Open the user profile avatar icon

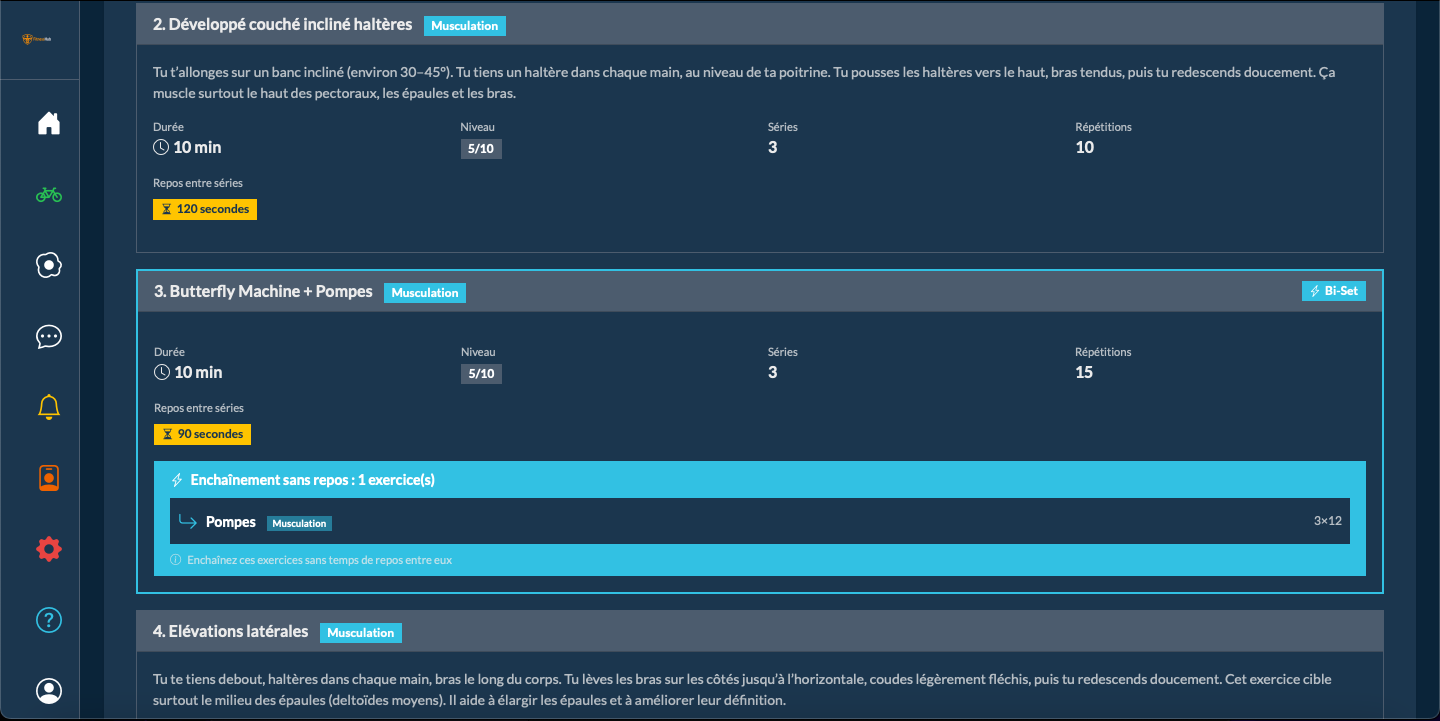pyautogui.click(x=49, y=690)
